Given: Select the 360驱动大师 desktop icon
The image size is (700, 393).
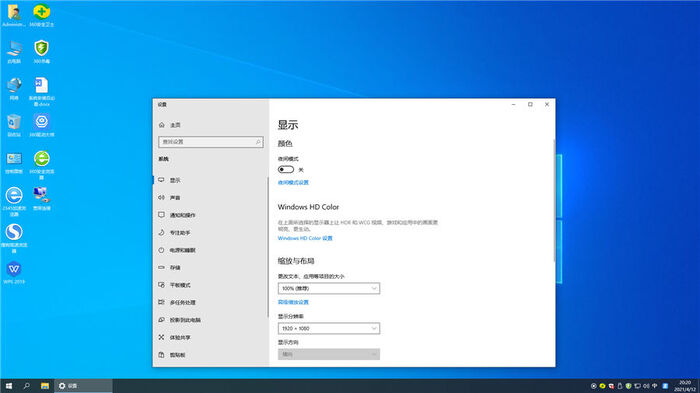Looking at the screenshot, I should click(x=42, y=125).
